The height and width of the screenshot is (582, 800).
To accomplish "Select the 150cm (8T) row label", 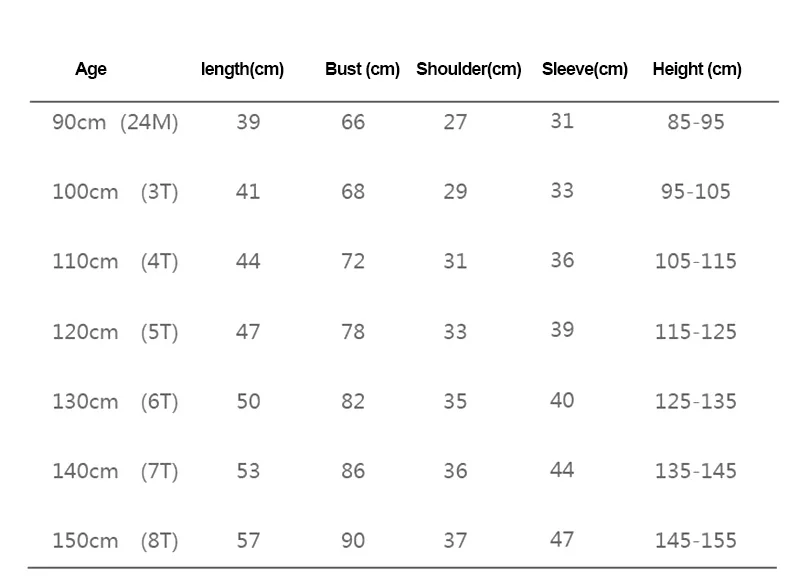I will coord(115,541).
